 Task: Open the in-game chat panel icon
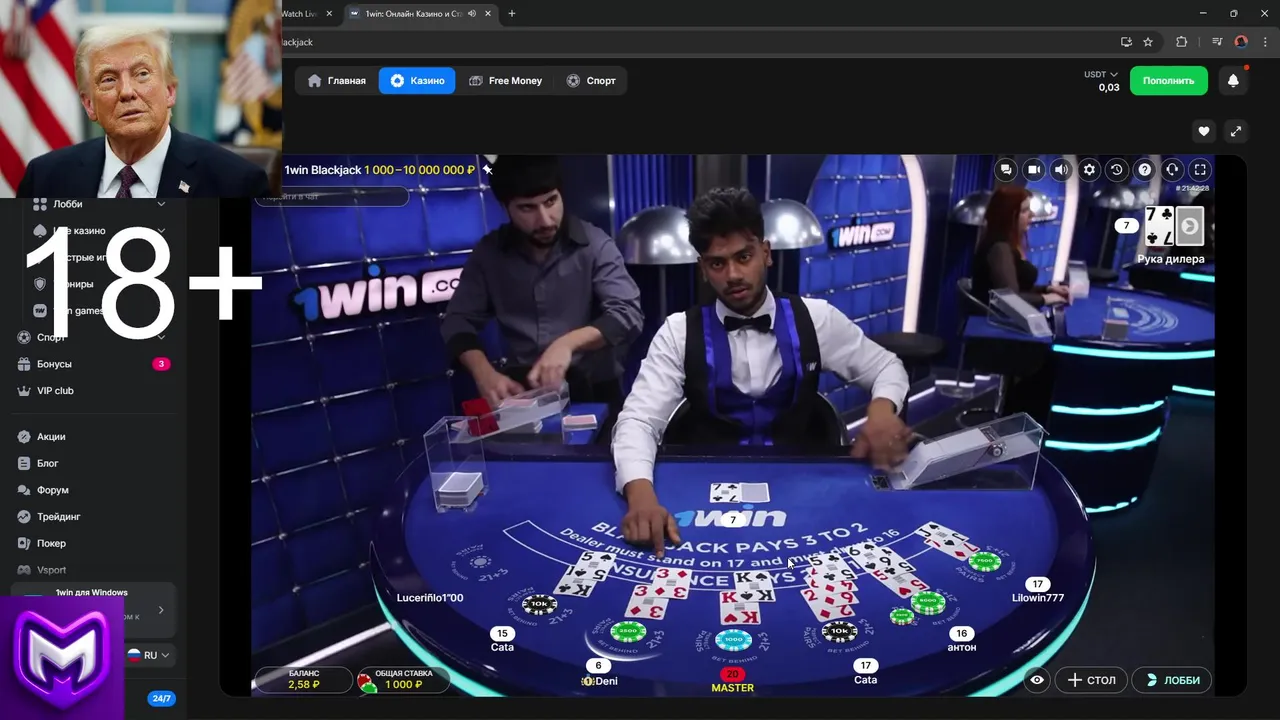point(1006,170)
